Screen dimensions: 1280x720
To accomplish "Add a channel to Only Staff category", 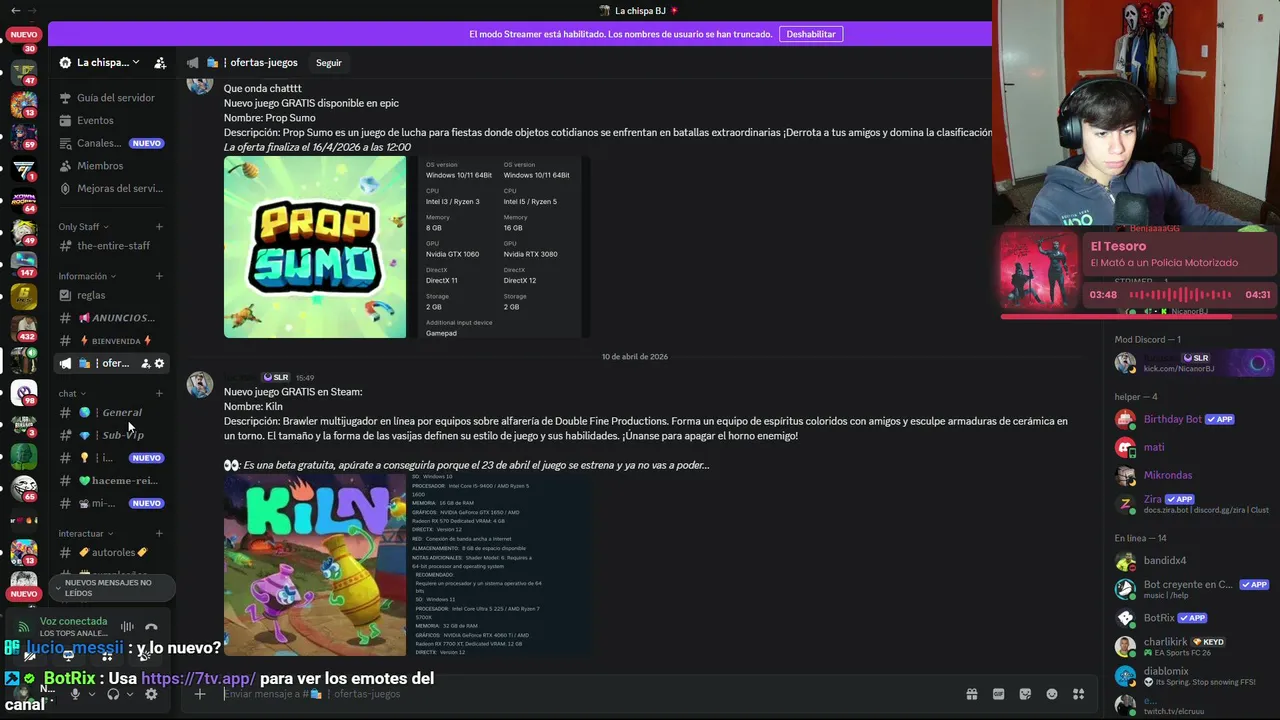I will [x=159, y=227].
